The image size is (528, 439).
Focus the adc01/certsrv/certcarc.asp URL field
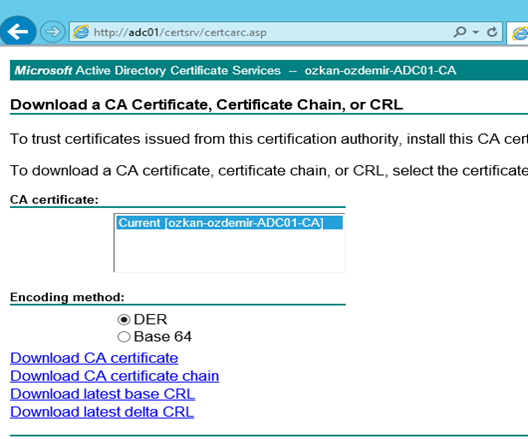click(263, 32)
